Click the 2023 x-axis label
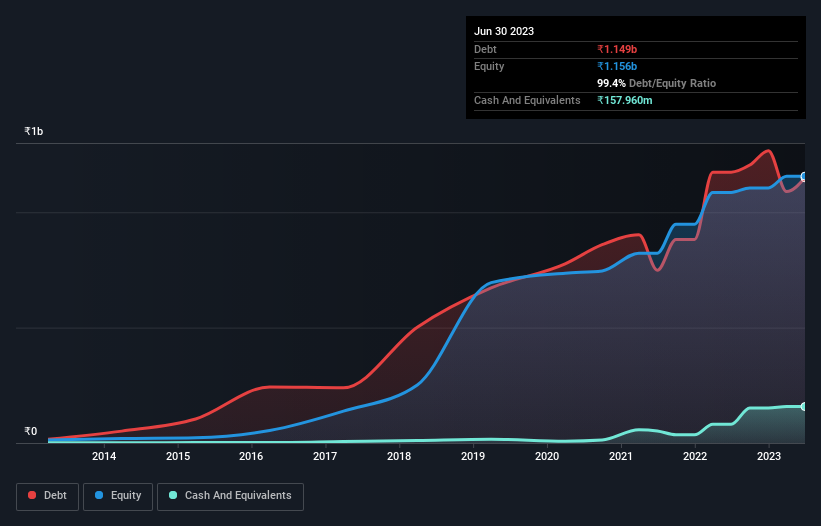 769,456
